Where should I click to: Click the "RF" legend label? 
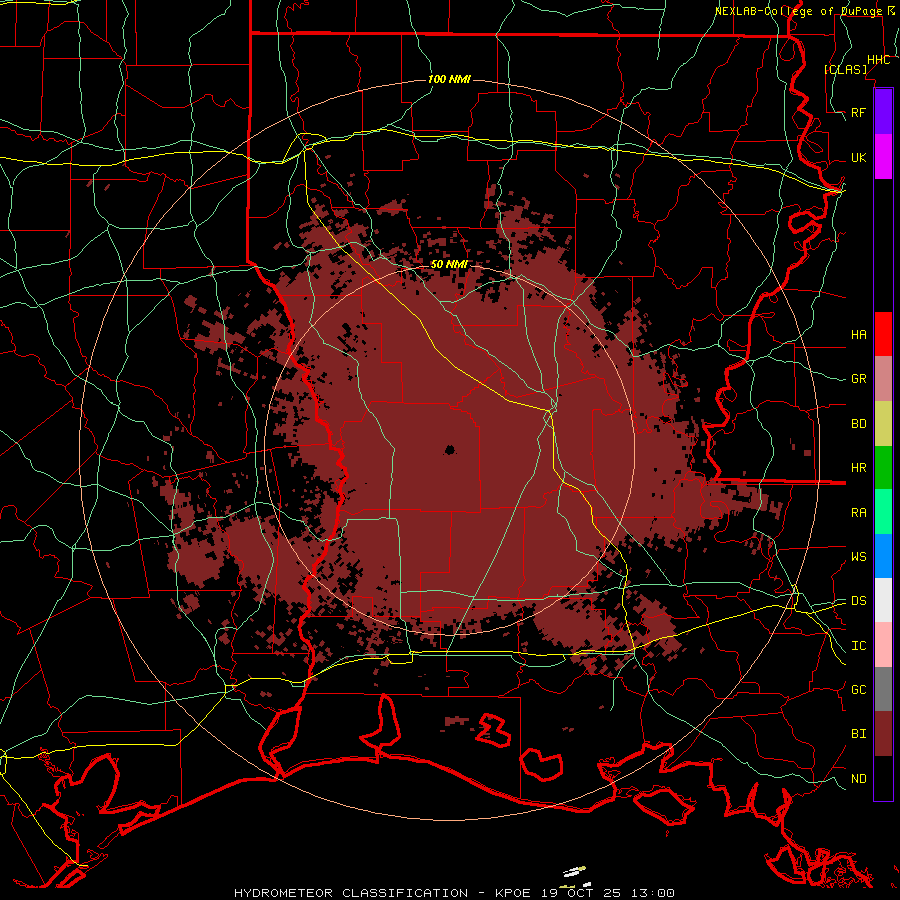[859, 112]
